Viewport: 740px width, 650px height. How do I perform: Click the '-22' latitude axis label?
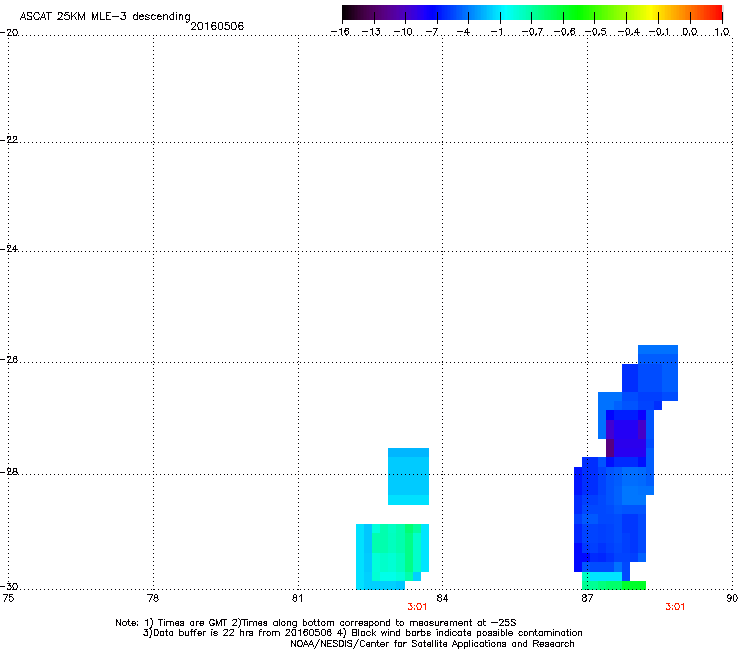(x=9, y=140)
